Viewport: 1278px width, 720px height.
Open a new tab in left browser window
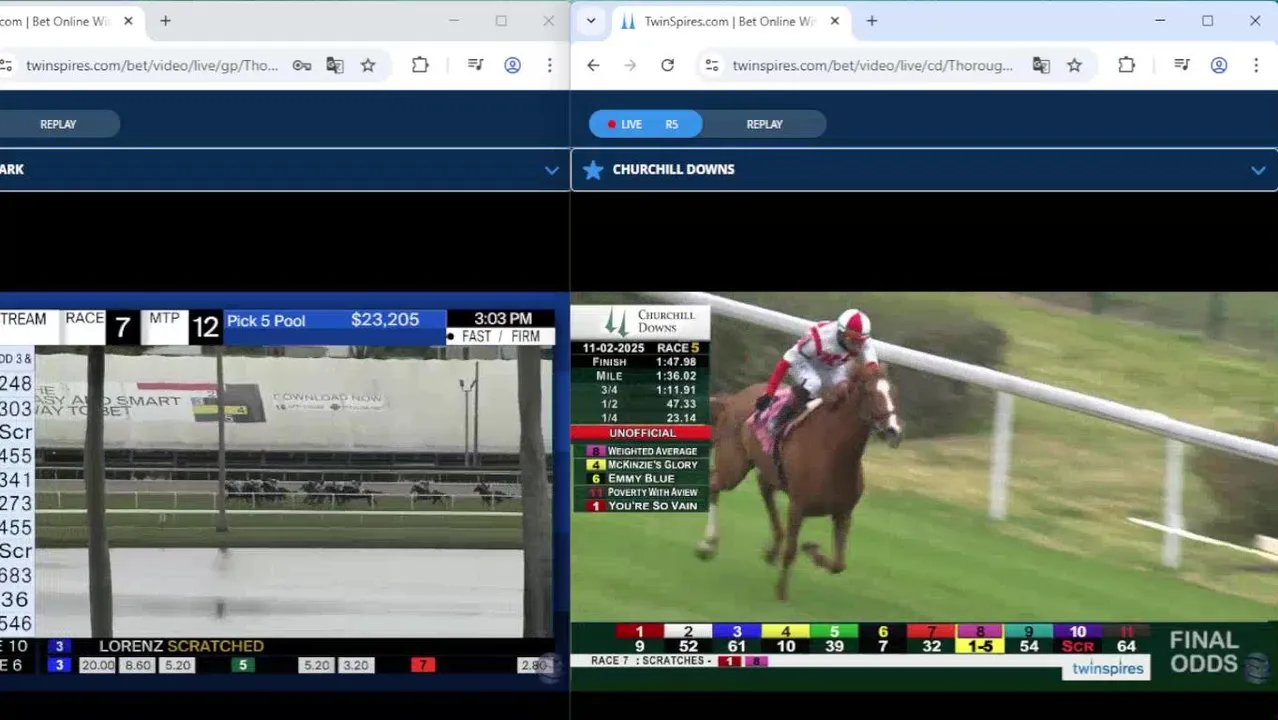click(x=165, y=21)
